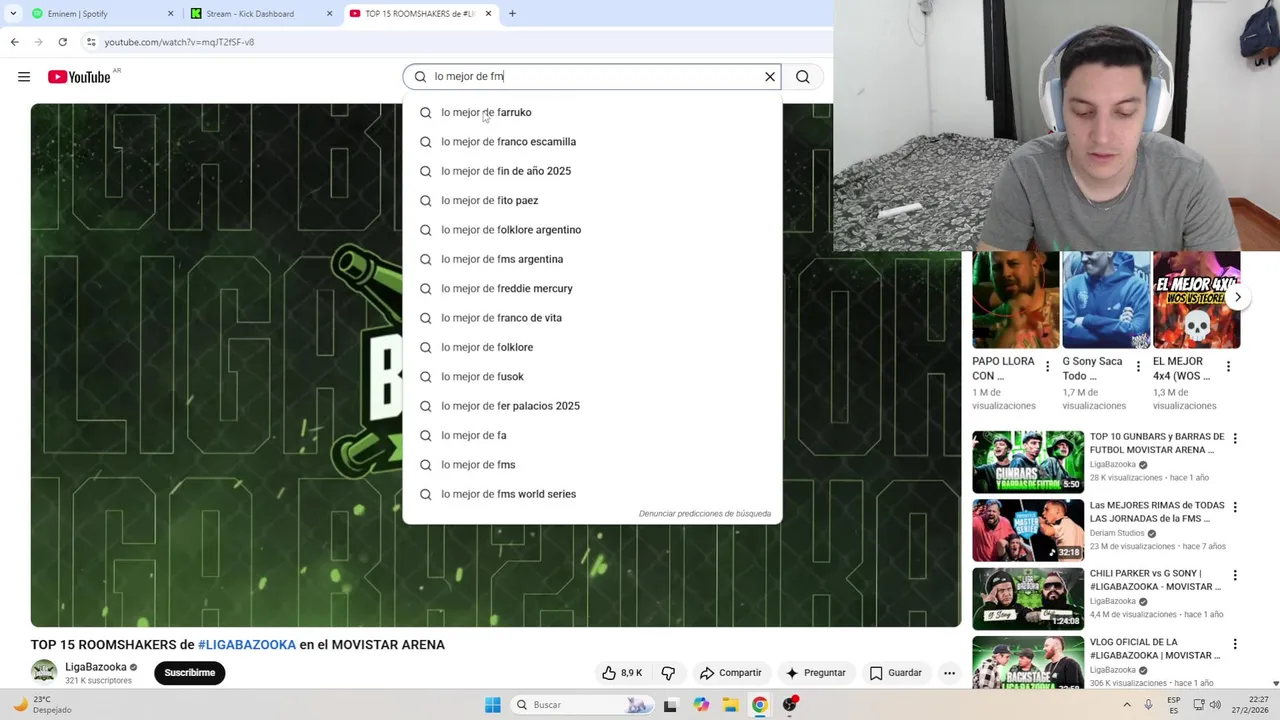Viewport: 1280px width, 720px height.
Task: Open Las MEJORES RIMAS de TODAS video title
Action: [1157, 512]
